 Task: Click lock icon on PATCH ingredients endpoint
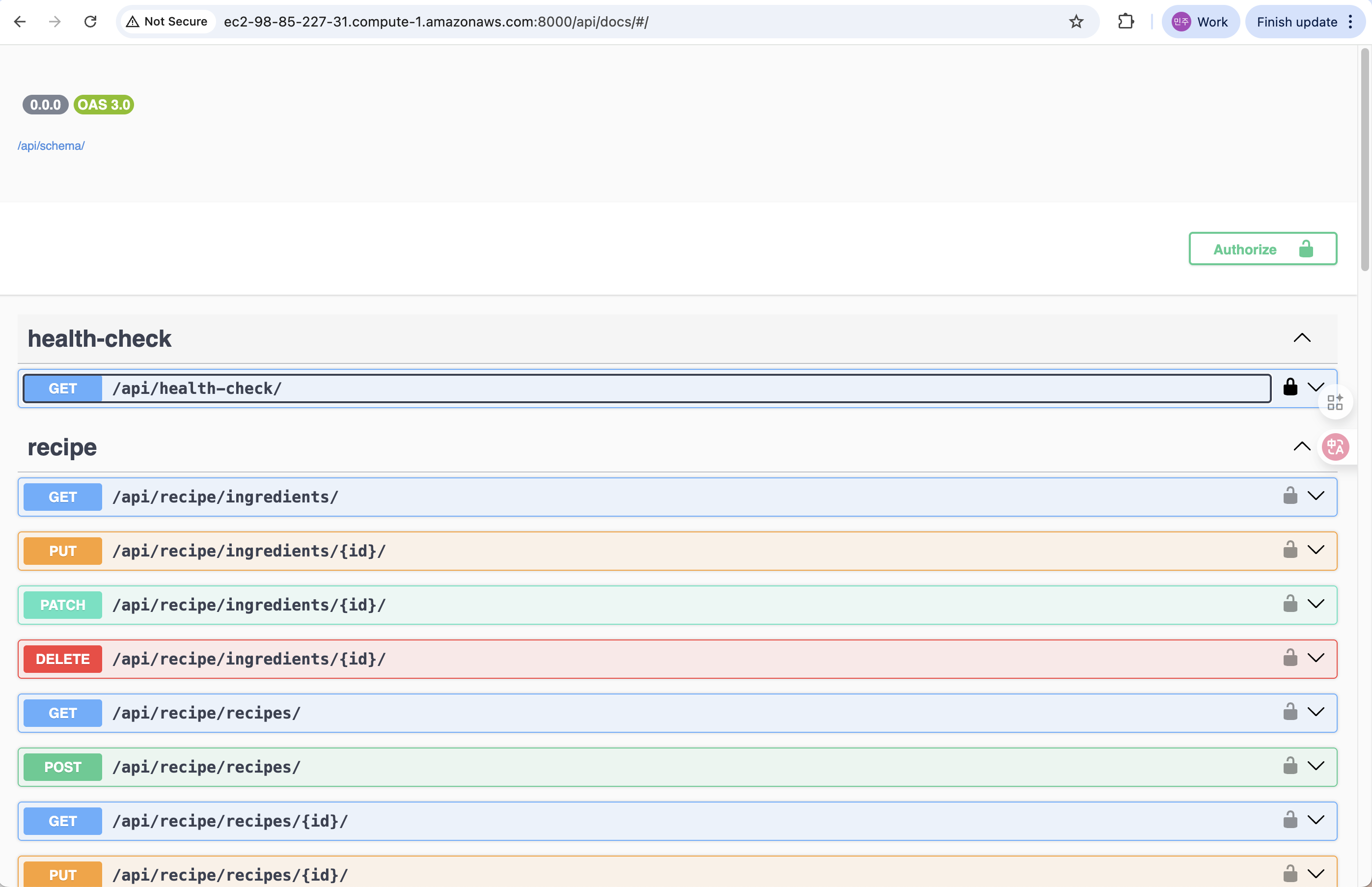coord(1290,604)
